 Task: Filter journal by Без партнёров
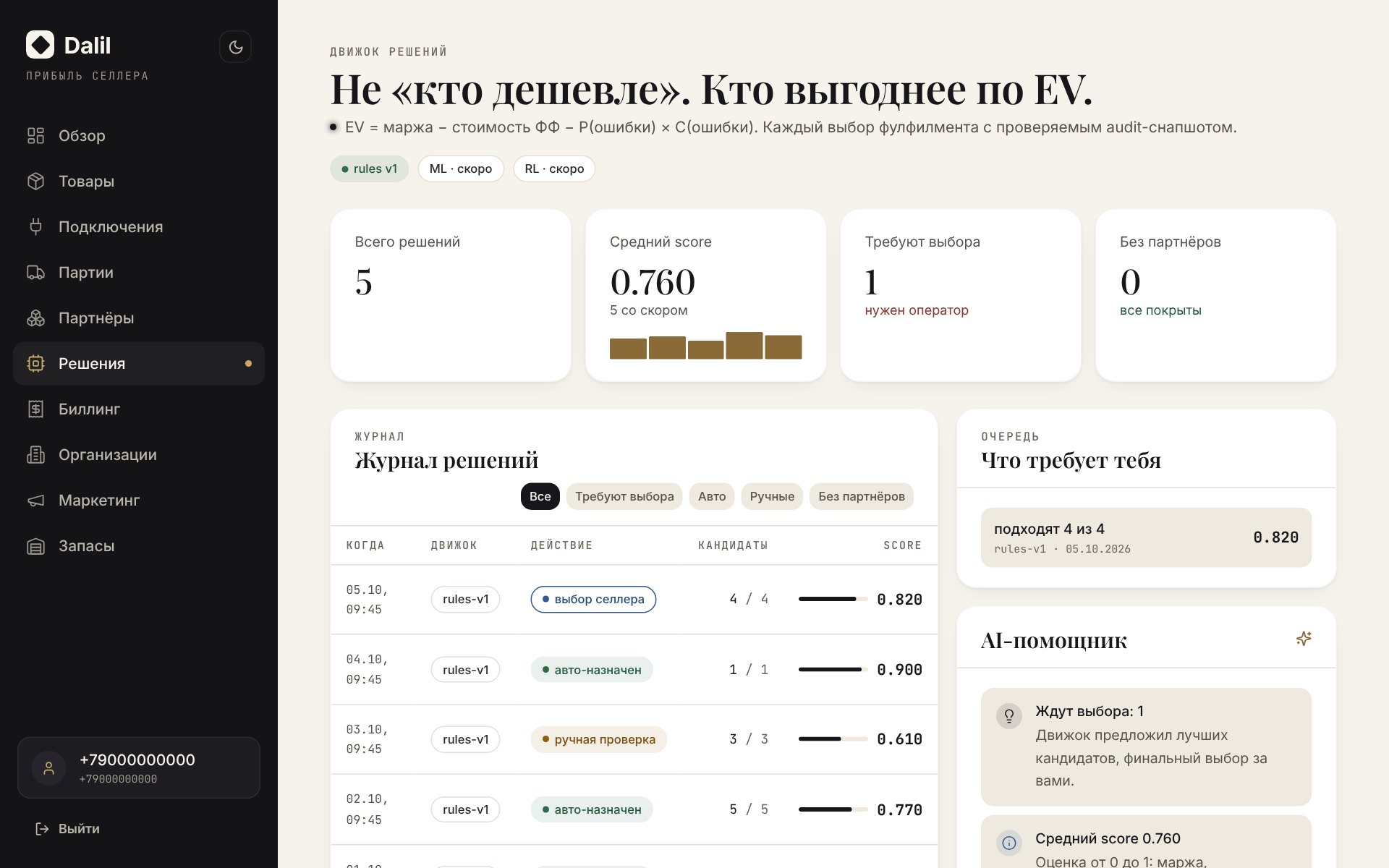pos(862,496)
